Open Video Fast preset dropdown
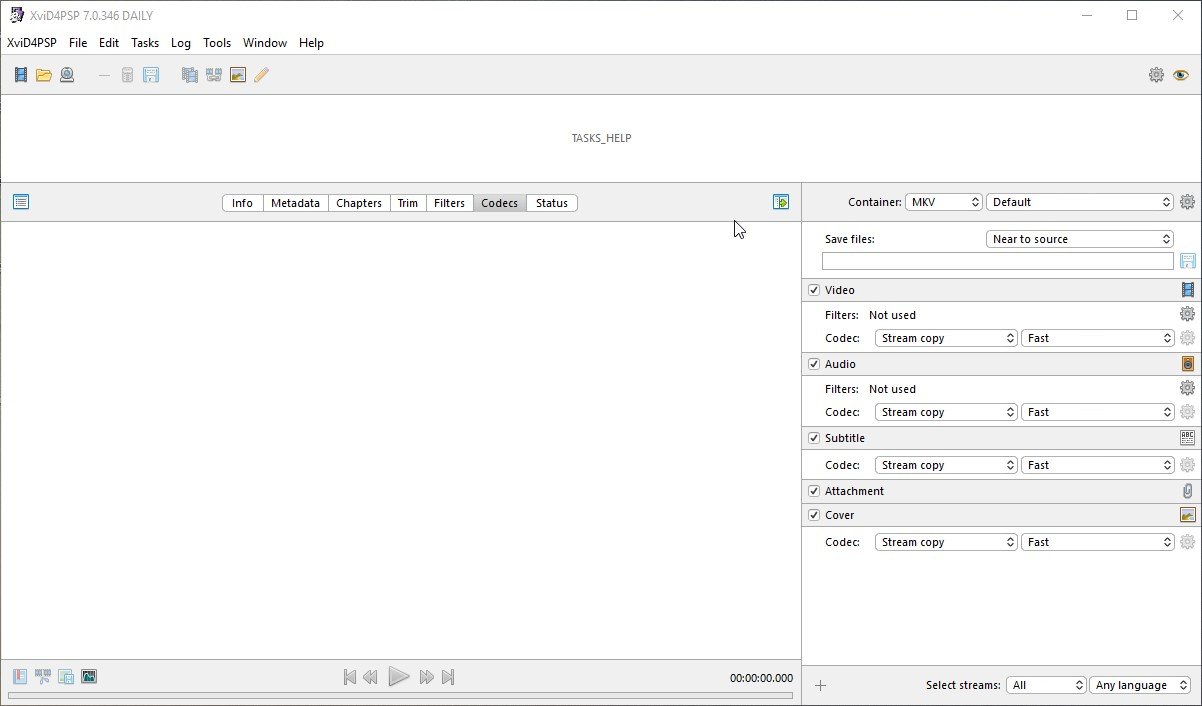The width and height of the screenshot is (1202, 706). click(1098, 338)
